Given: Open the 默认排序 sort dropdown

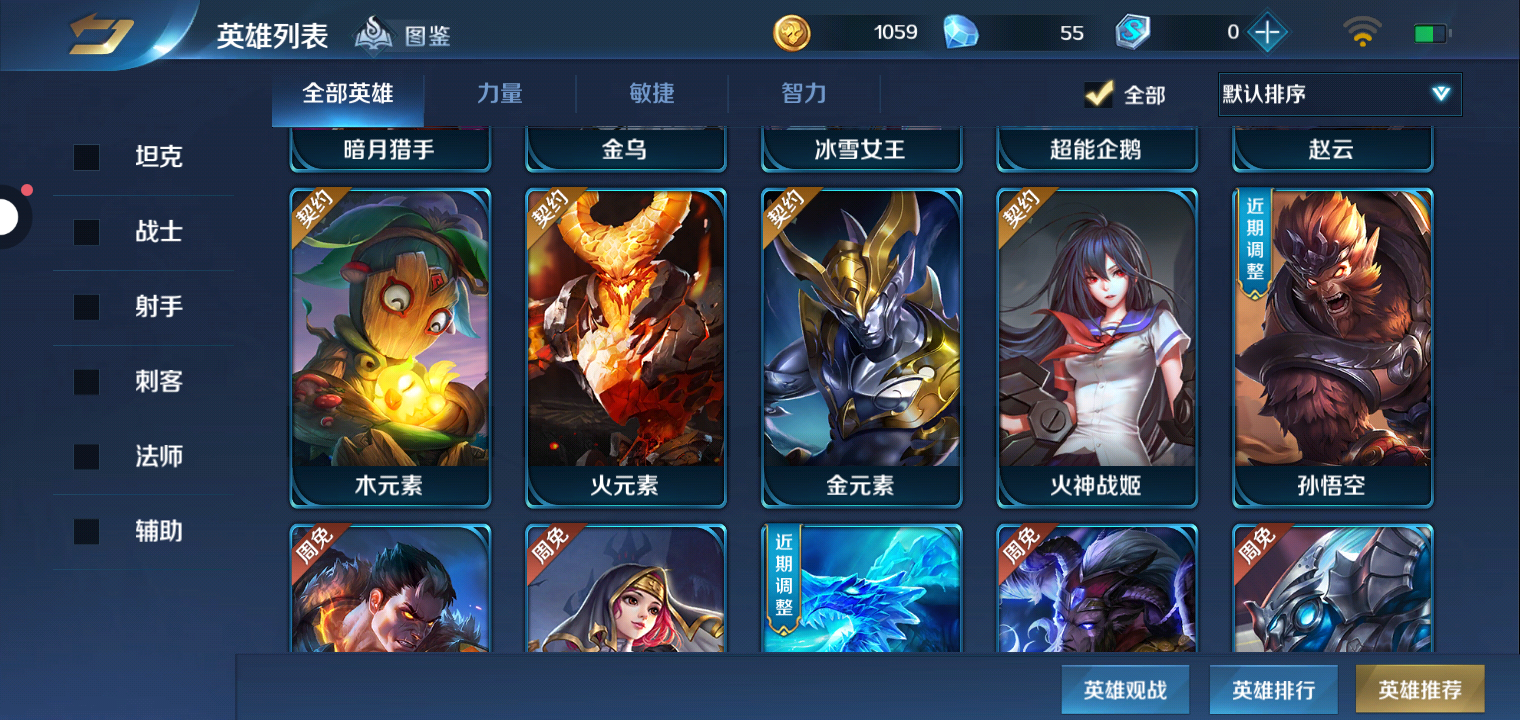Looking at the screenshot, I should [x=1339, y=94].
